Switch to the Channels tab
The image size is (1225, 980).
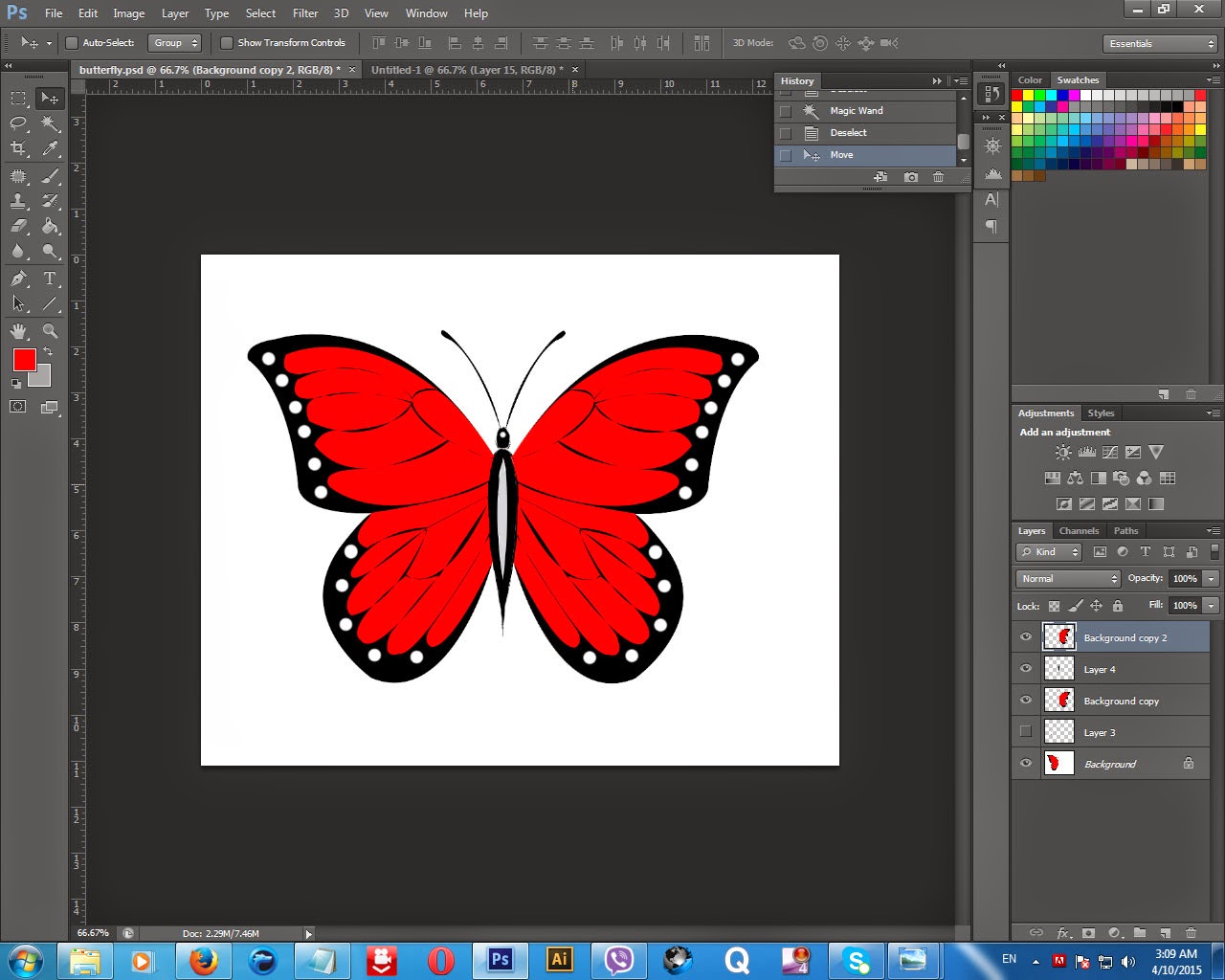pyautogui.click(x=1079, y=530)
